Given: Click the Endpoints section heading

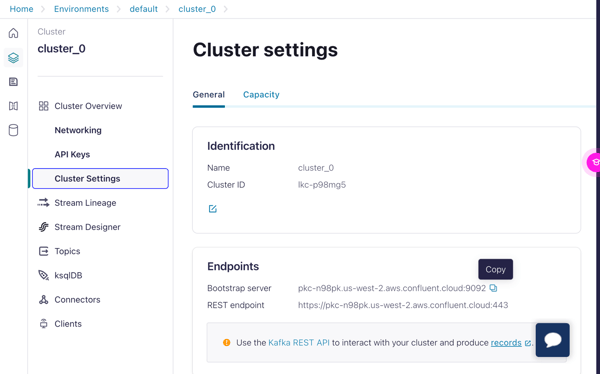Looking at the screenshot, I should click(x=233, y=266).
